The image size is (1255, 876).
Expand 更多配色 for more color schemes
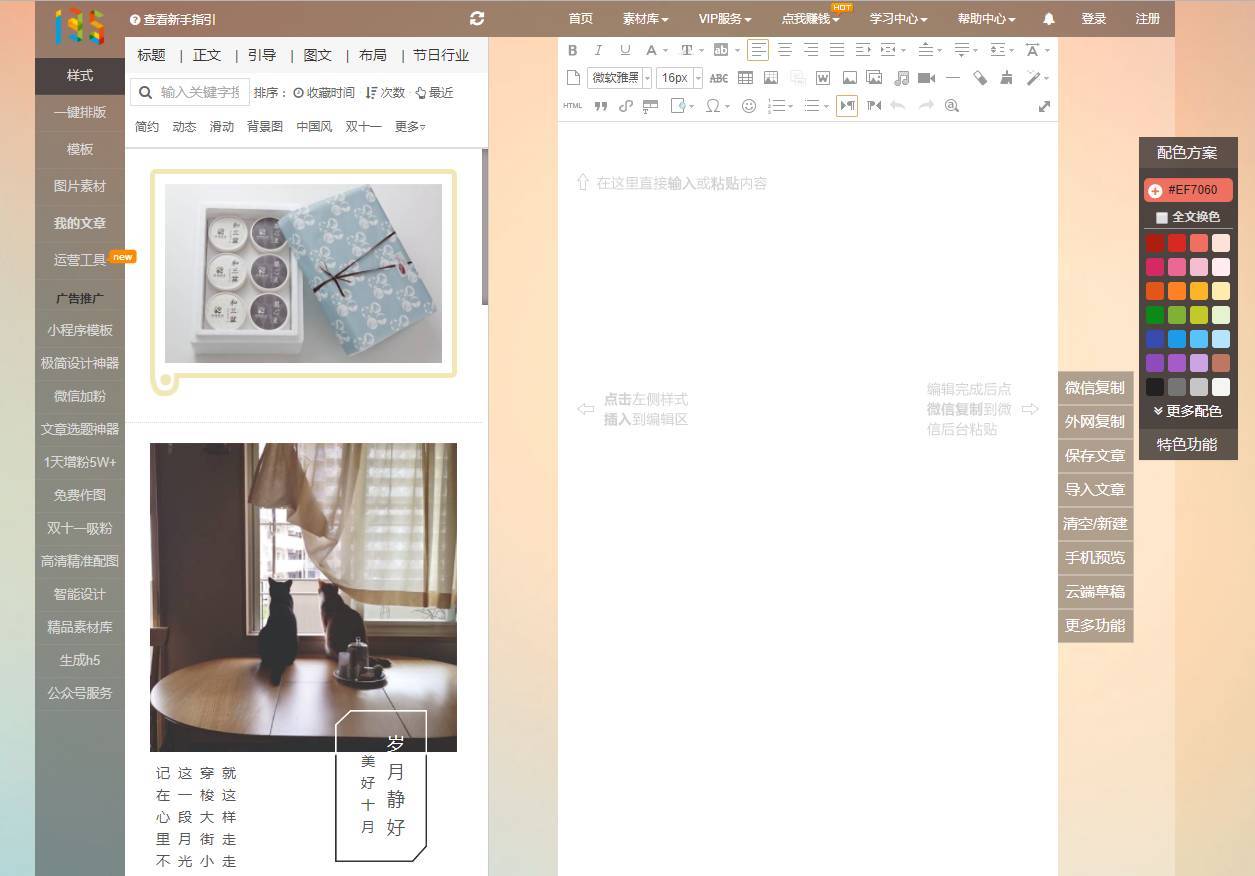point(1187,411)
